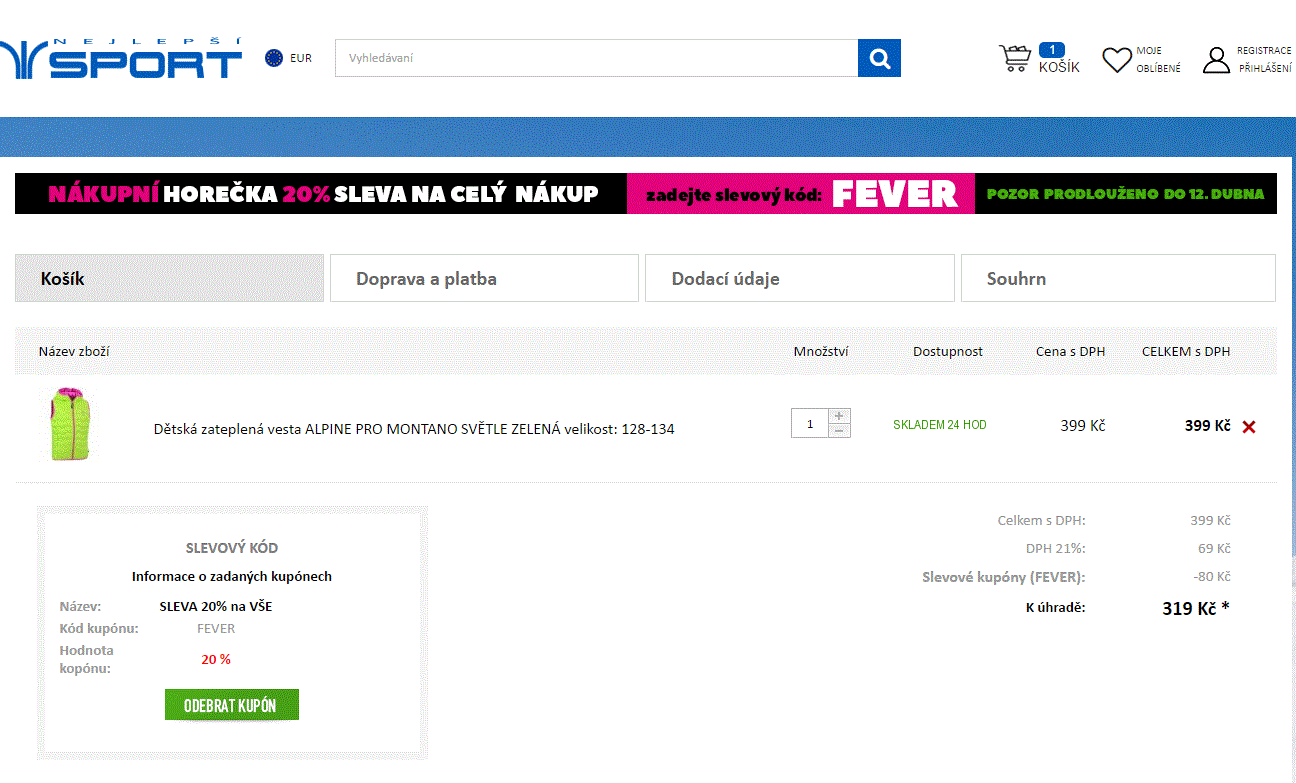Click the EU flag currency icon
This screenshot has height=783, width=1296.
274,58
